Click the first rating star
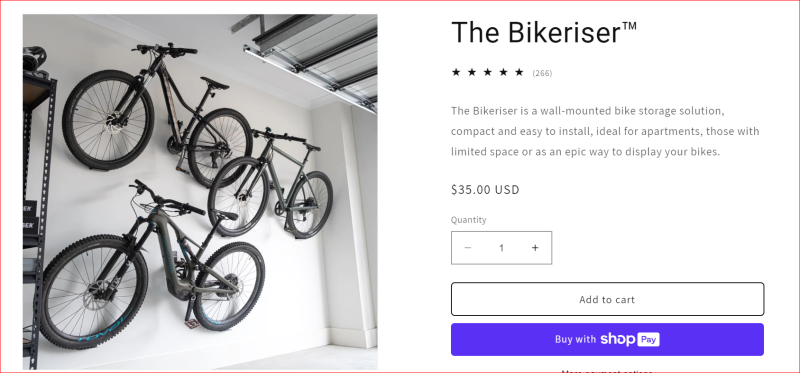Screen dimensions: 800x373 point(456,72)
